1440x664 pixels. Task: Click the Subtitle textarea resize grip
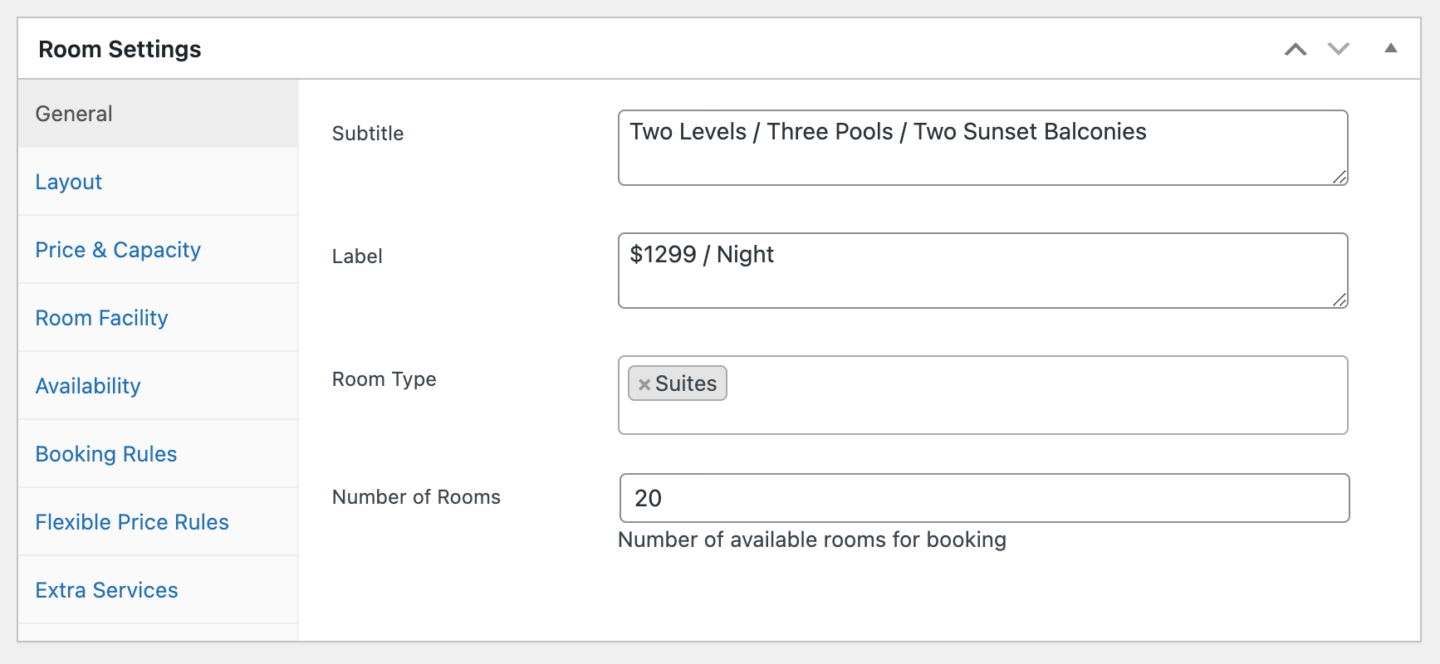click(x=1341, y=179)
